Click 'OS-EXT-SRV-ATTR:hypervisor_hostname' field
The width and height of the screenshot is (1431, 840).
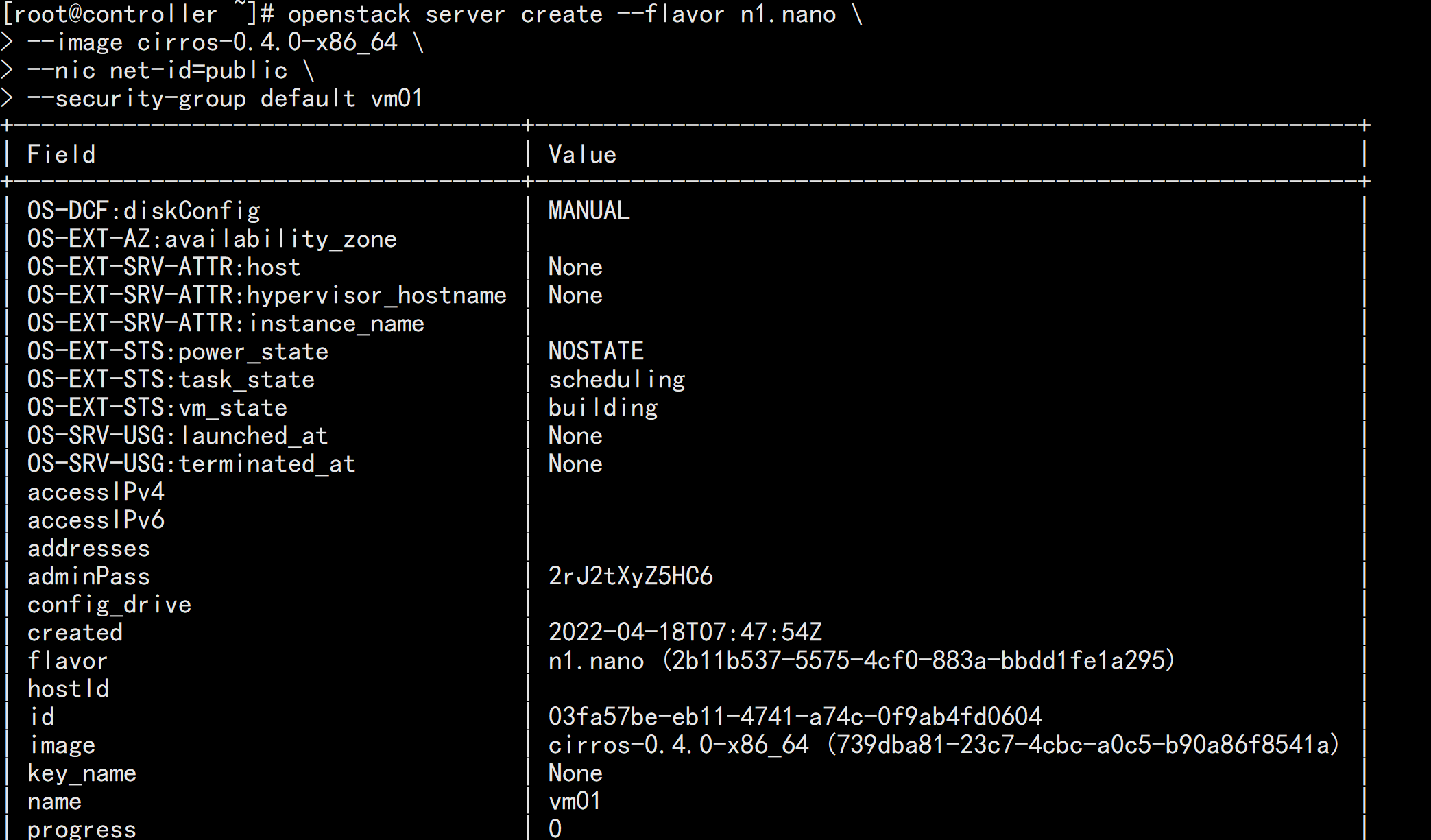click(x=267, y=295)
